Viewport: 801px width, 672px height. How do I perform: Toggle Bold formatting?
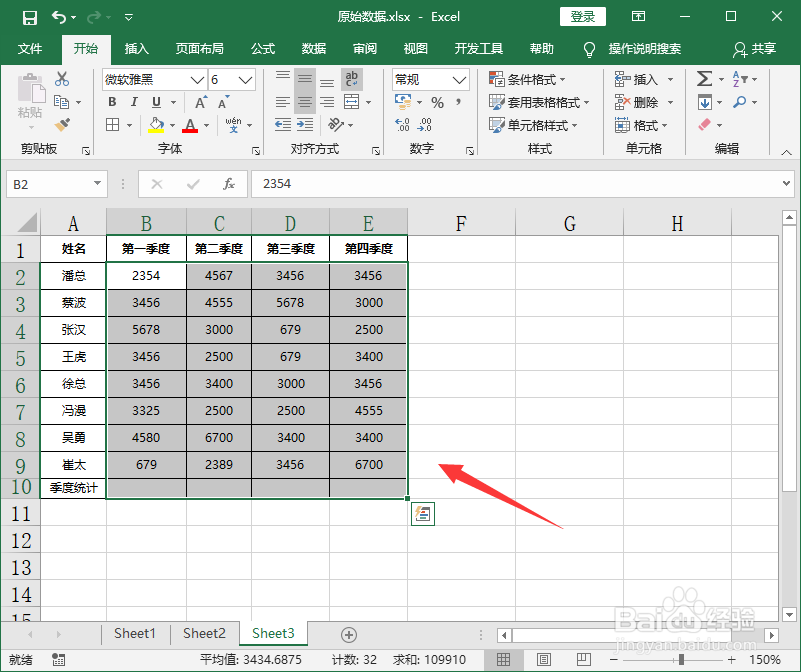(x=112, y=102)
